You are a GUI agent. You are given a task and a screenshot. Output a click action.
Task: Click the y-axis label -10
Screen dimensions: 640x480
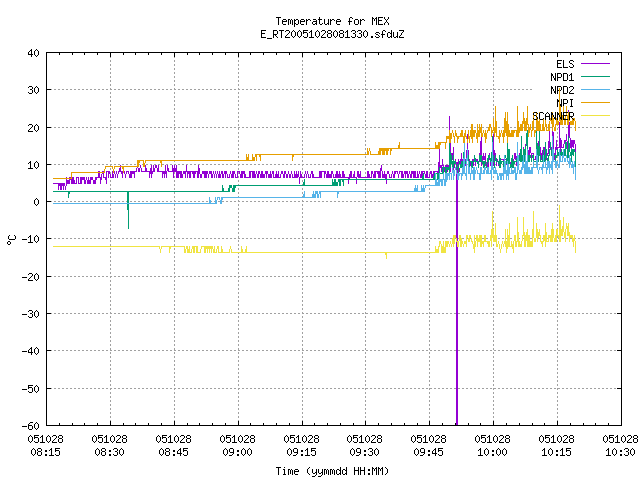pos(31,239)
